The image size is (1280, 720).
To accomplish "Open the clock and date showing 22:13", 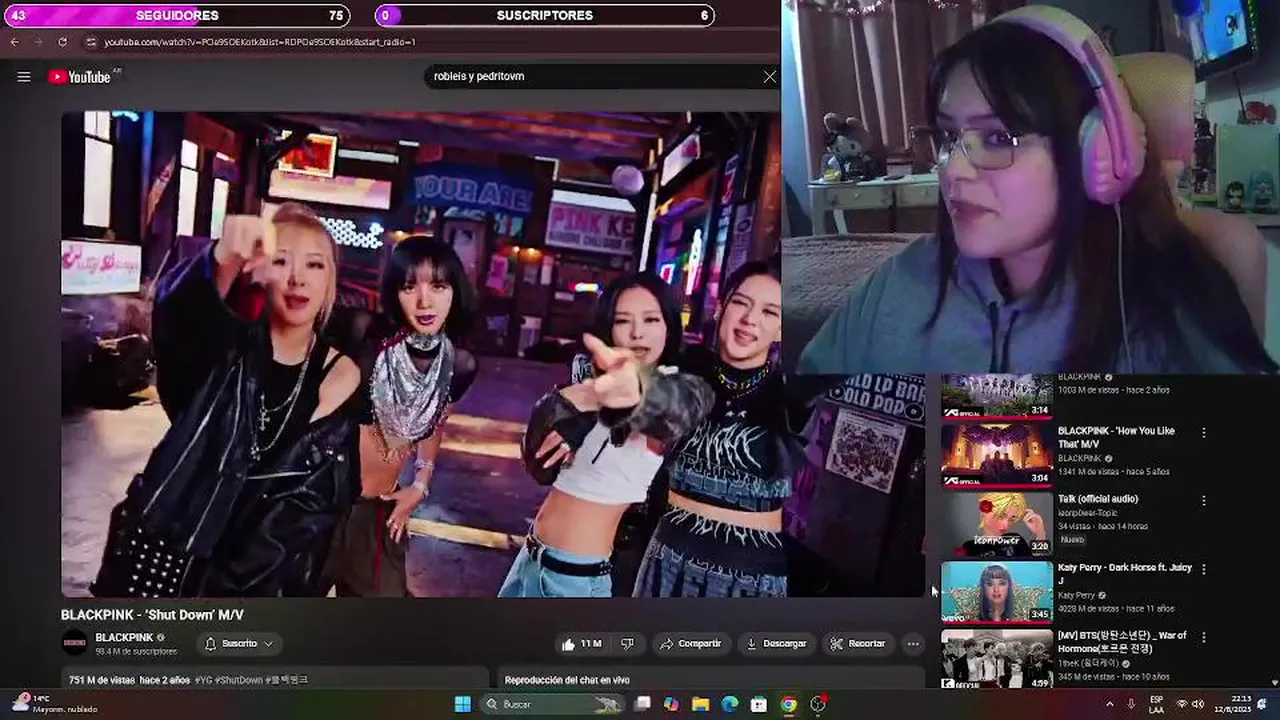I will [x=1232, y=704].
